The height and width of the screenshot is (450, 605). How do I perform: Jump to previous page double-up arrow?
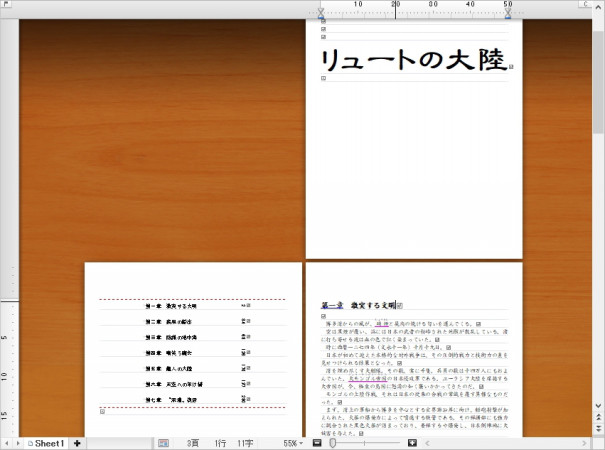(598, 417)
